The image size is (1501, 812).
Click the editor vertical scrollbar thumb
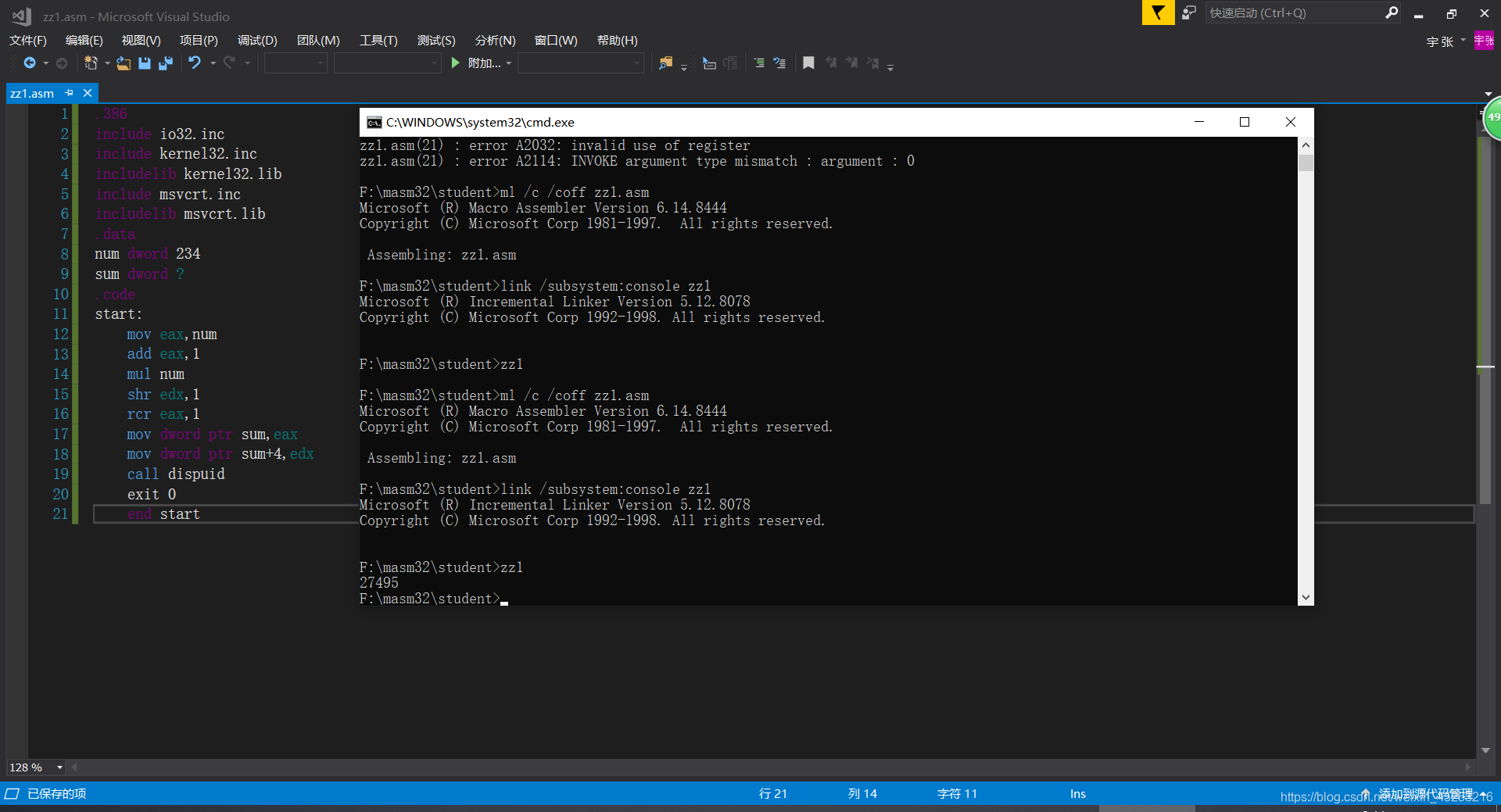1485,320
